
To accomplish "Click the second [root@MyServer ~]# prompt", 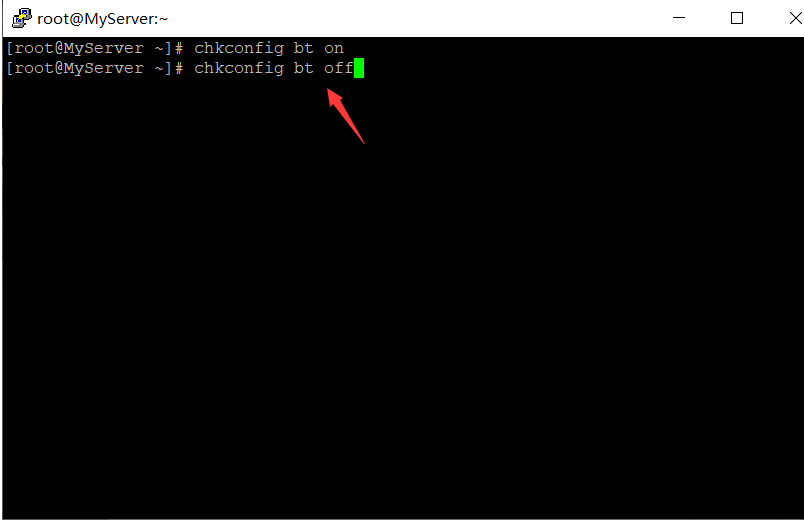I will (x=95, y=69).
